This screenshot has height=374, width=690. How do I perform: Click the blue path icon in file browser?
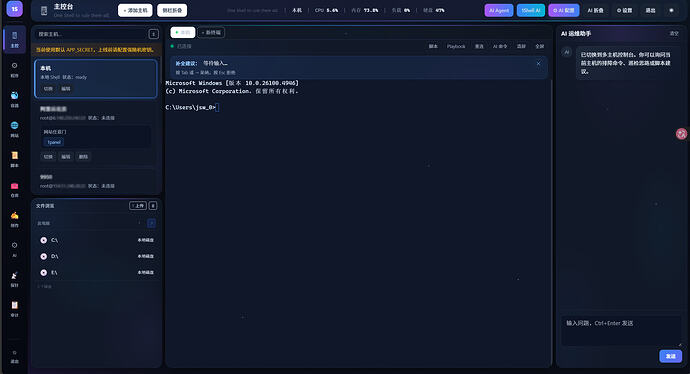tap(151, 223)
